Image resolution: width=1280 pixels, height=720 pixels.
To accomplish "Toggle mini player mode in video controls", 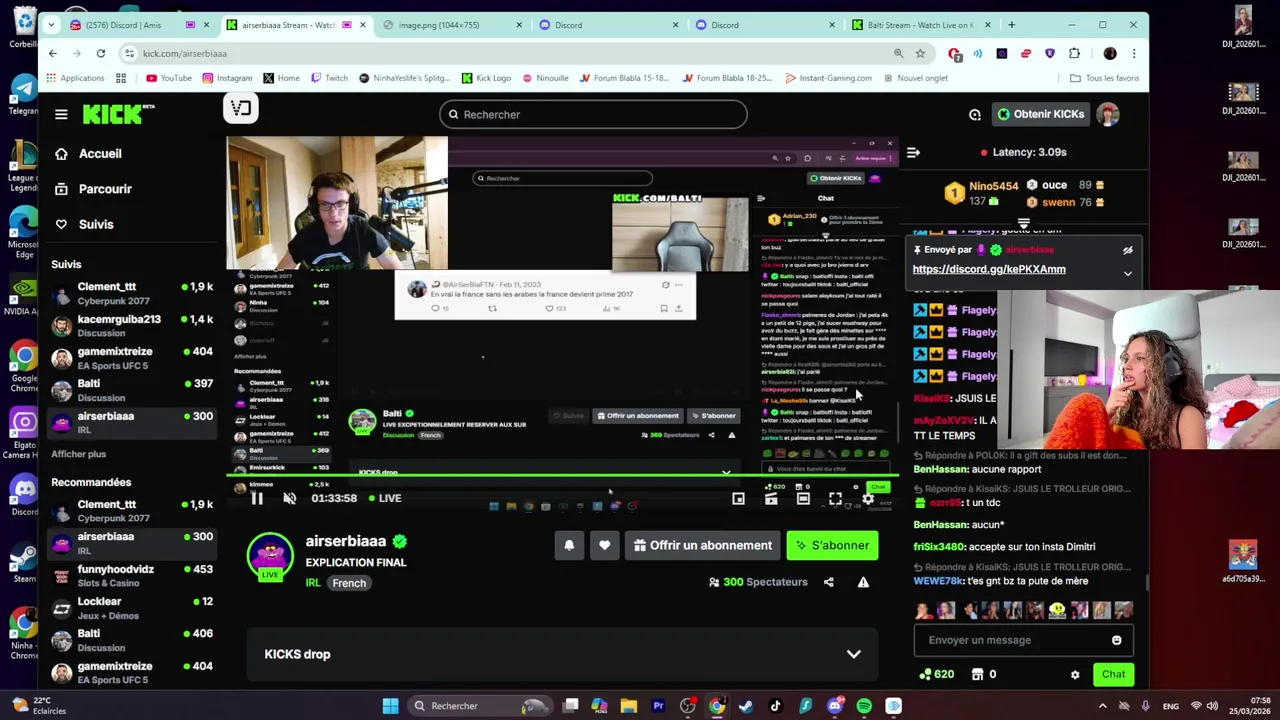I will click(738, 498).
